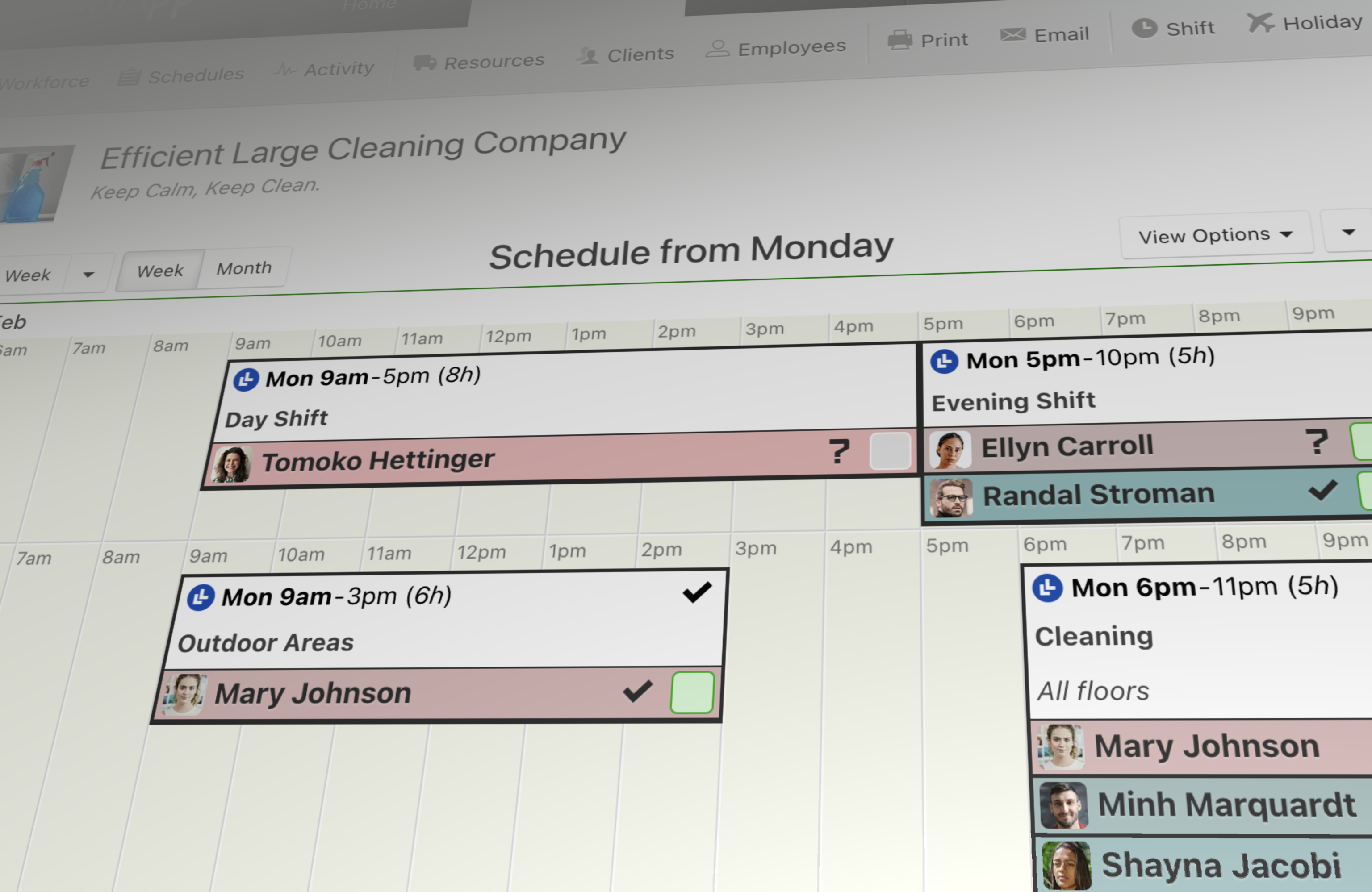Click Randal Stroman's avatar
The width and height of the screenshot is (1372, 892).
(x=951, y=498)
